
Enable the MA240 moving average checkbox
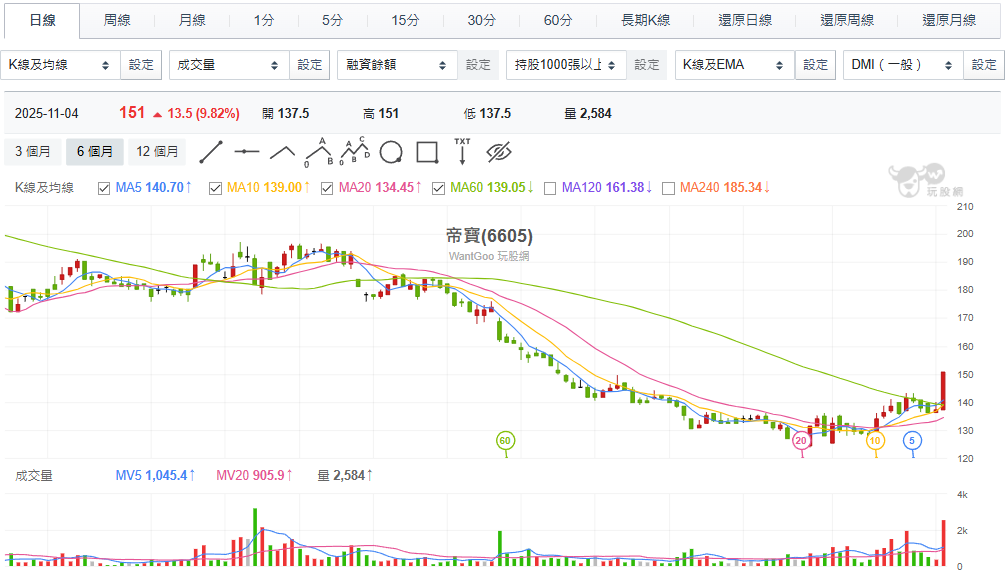[x=667, y=187]
